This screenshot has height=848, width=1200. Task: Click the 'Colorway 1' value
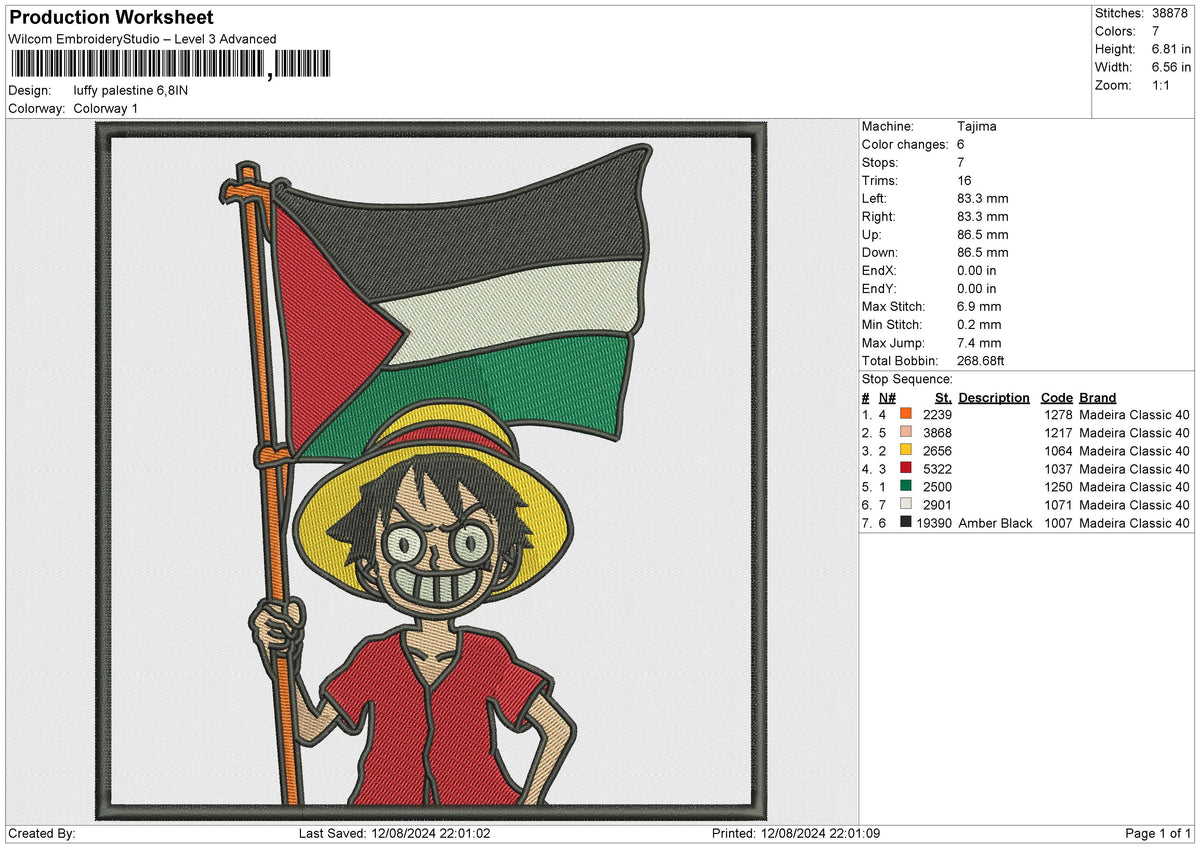(106, 108)
